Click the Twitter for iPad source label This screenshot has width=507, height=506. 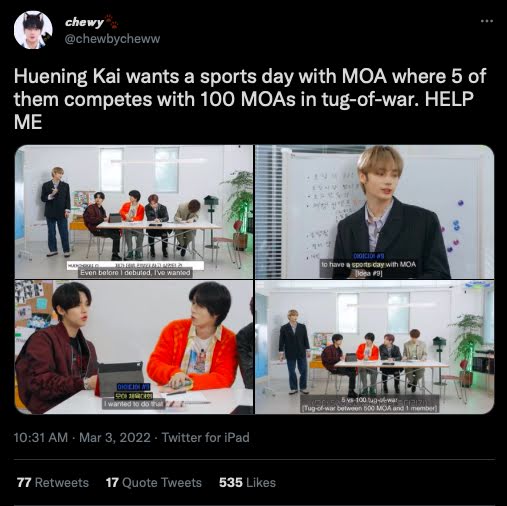click(x=206, y=437)
